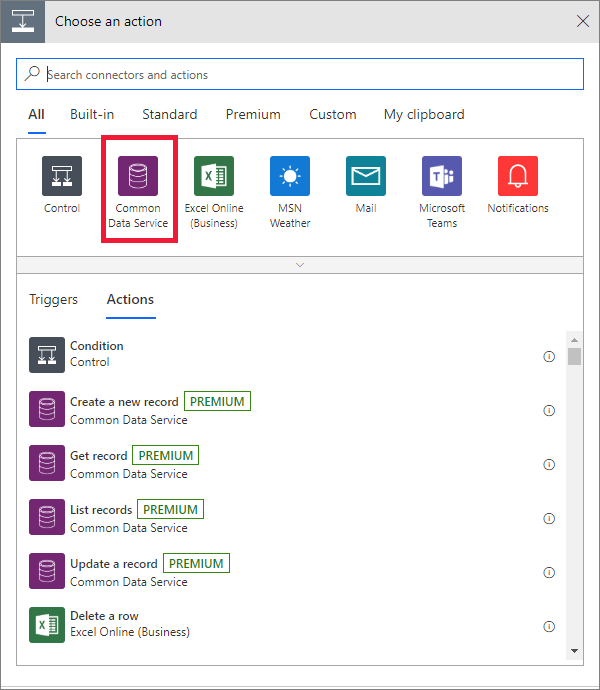Click the PREMIUM badge on Get record
This screenshot has width=600, height=690.
click(x=166, y=455)
